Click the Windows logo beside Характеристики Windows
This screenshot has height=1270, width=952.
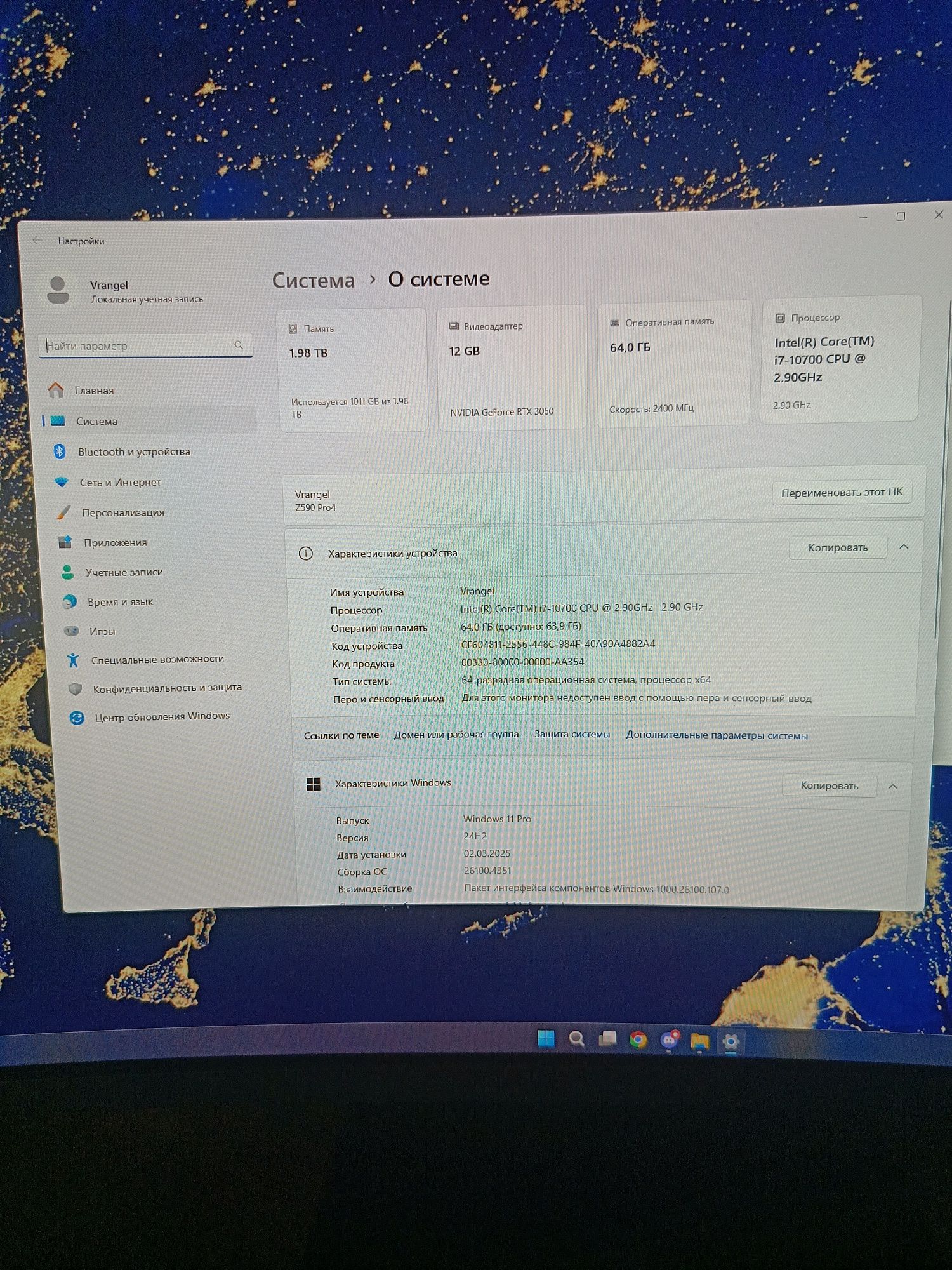(314, 784)
